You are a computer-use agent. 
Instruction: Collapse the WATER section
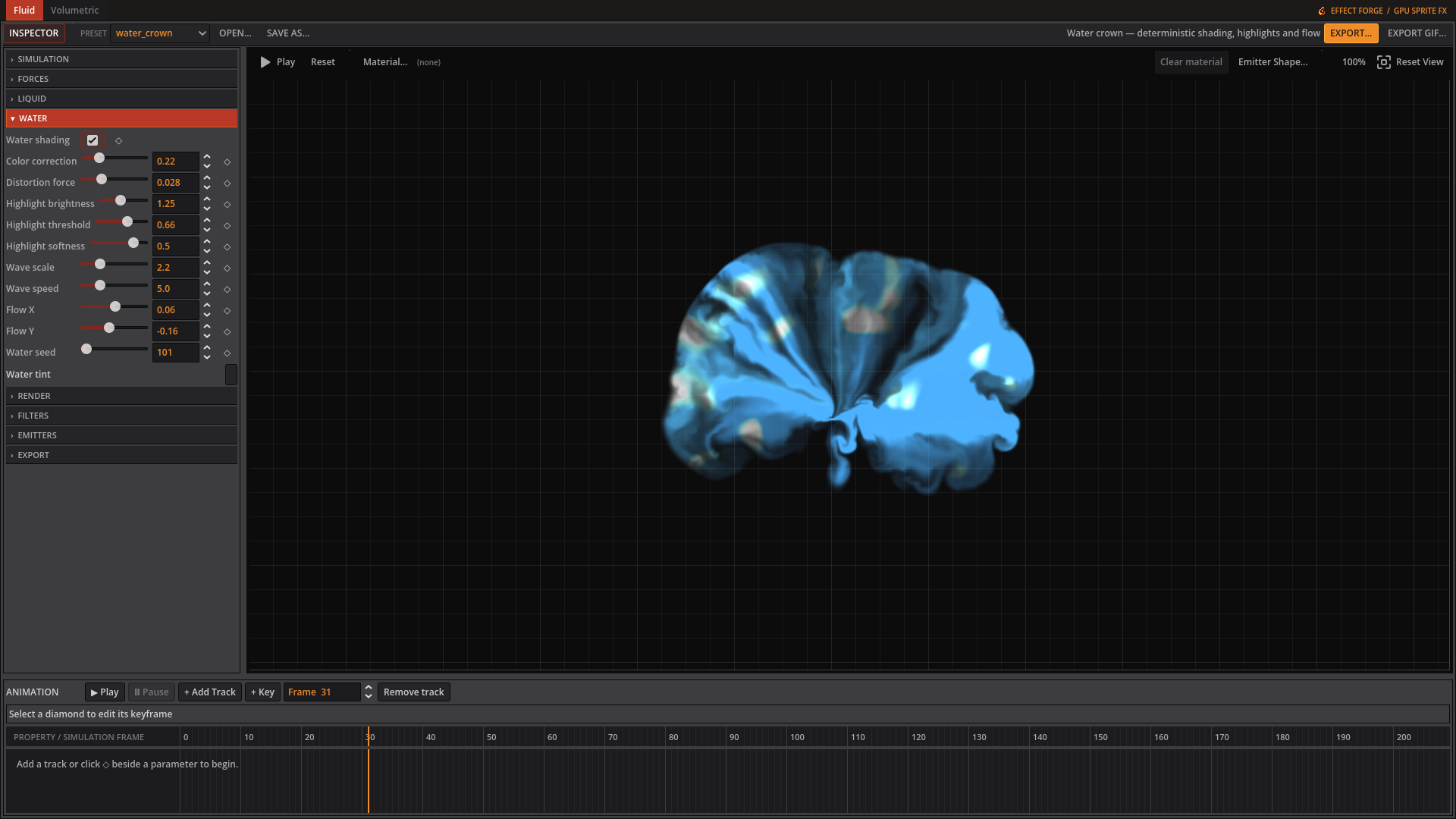pos(121,118)
